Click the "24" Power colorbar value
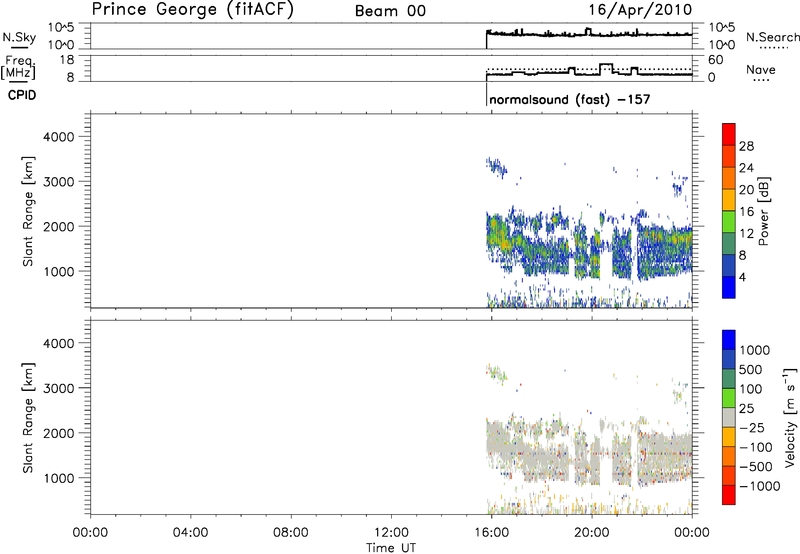 pos(746,168)
